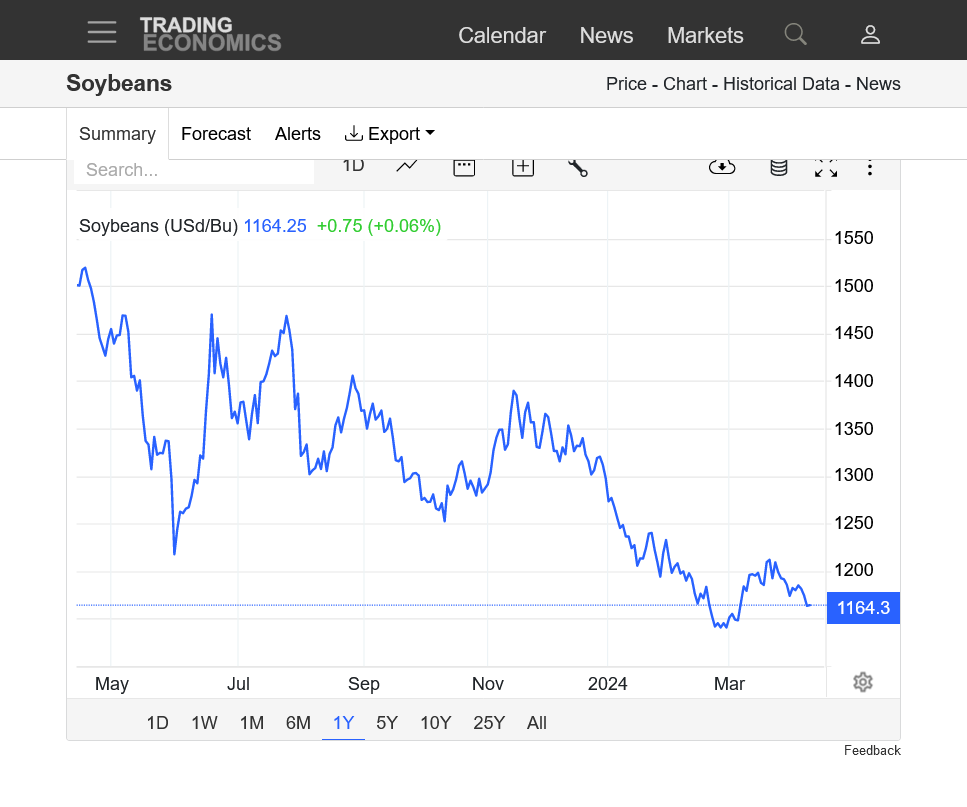
Task: Download chart with cloud icon
Action: (x=722, y=167)
